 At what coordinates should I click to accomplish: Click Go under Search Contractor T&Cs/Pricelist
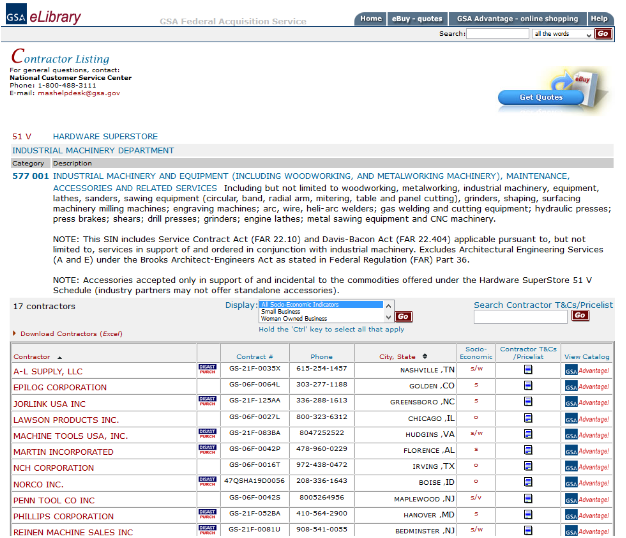click(x=580, y=315)
